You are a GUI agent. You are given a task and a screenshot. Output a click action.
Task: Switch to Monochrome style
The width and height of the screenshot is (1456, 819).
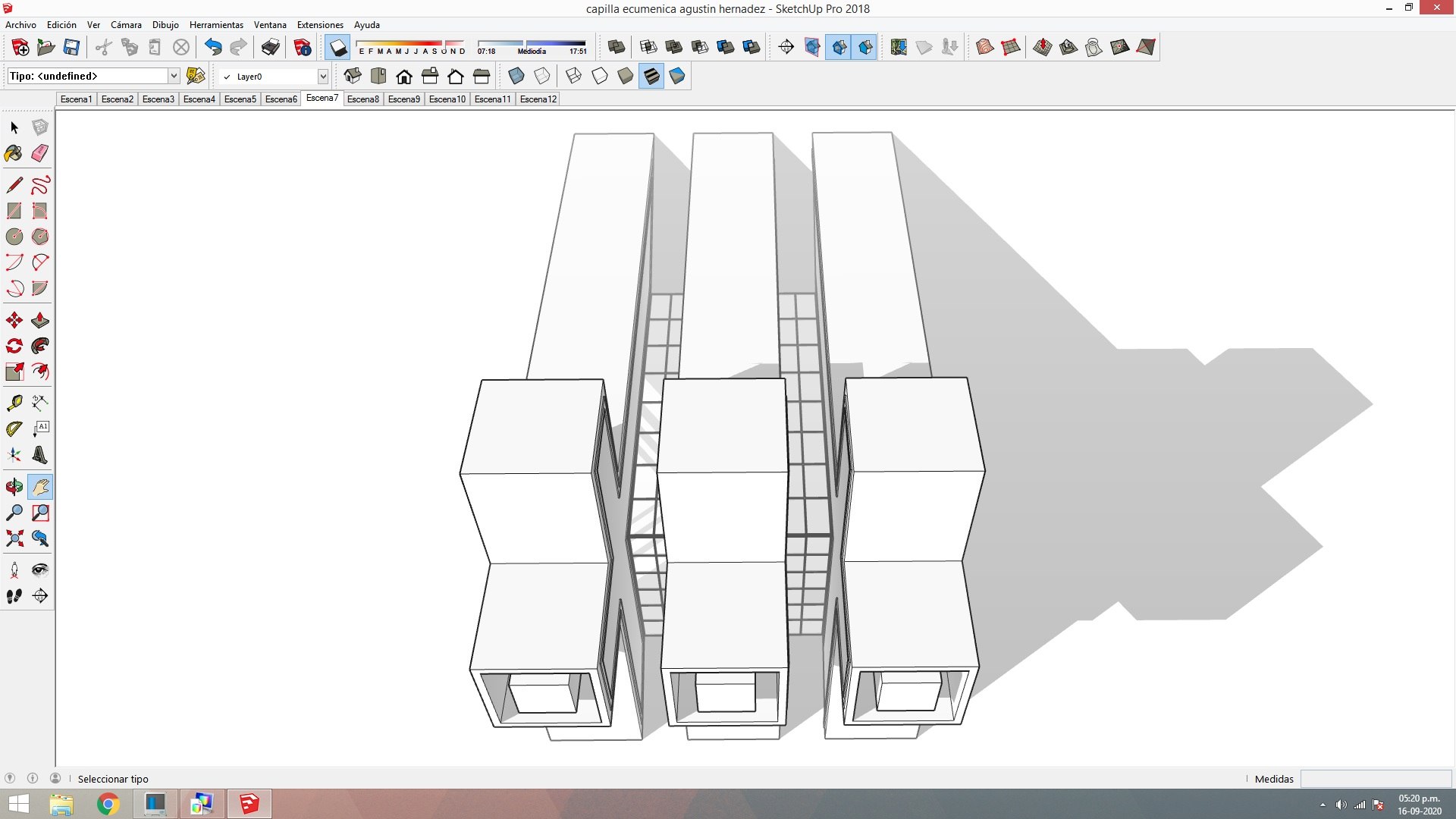tap(677, 76)
